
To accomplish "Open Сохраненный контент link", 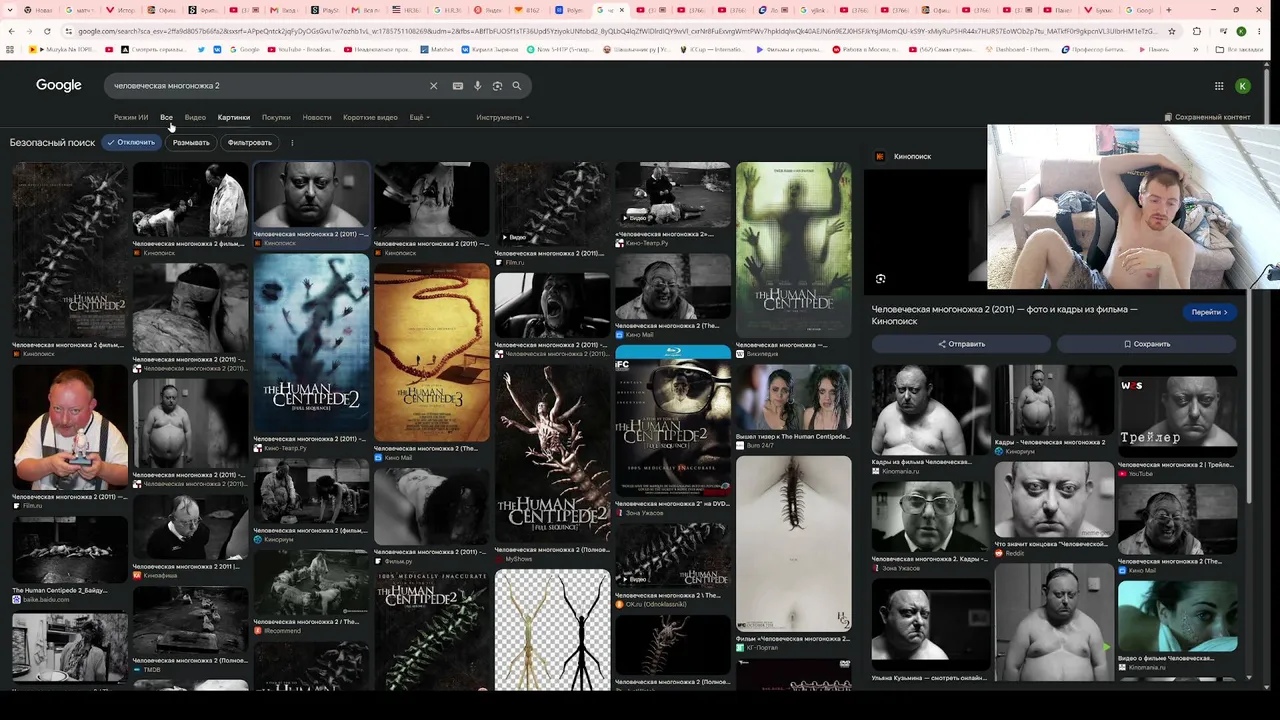I will pyautogui.click(x=1207, y=118).
